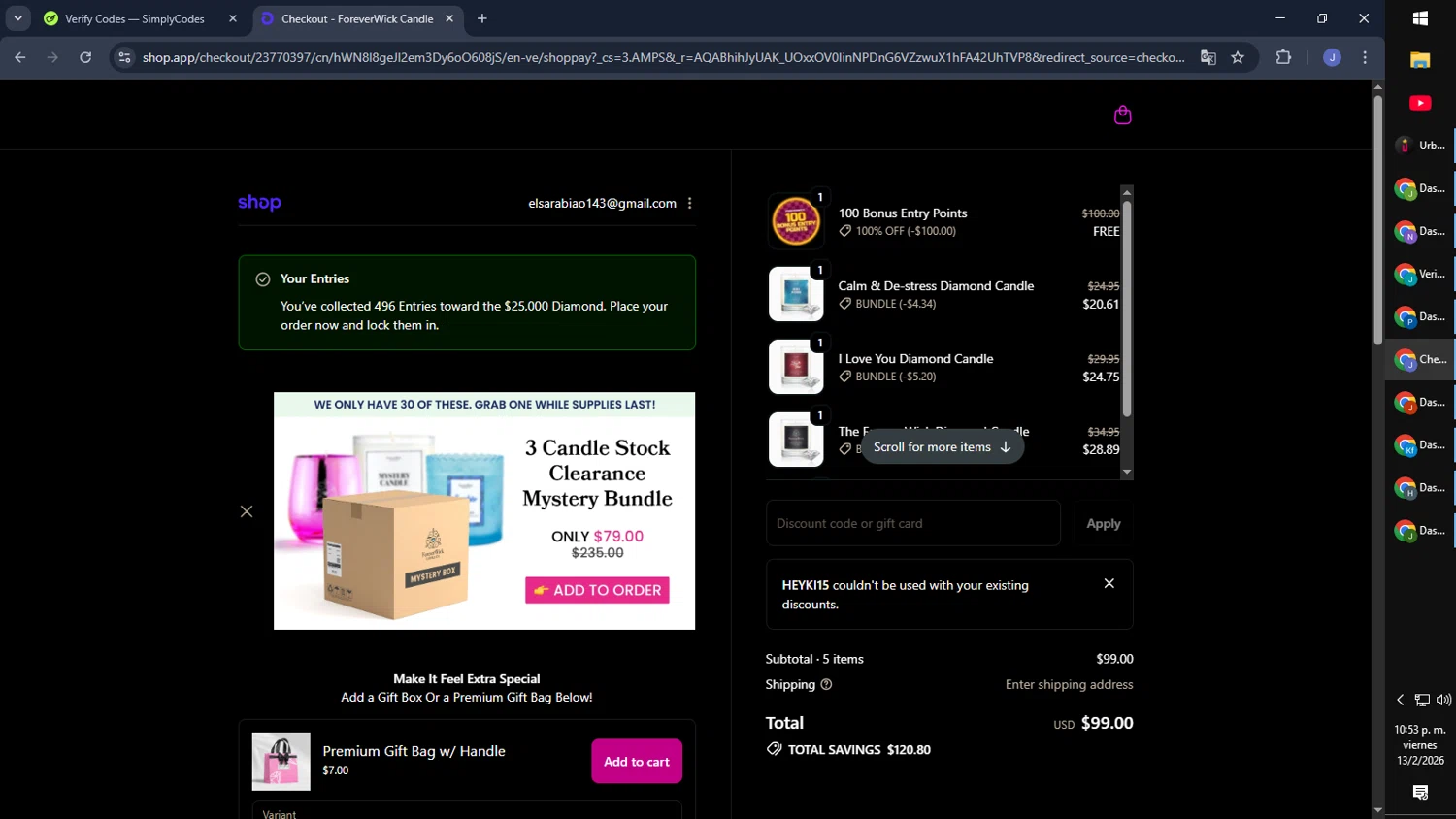Screen dimensions: 1456x819
Task: Click the I Love You Diamond Candle thumbnail
Action: click(796, 367)
